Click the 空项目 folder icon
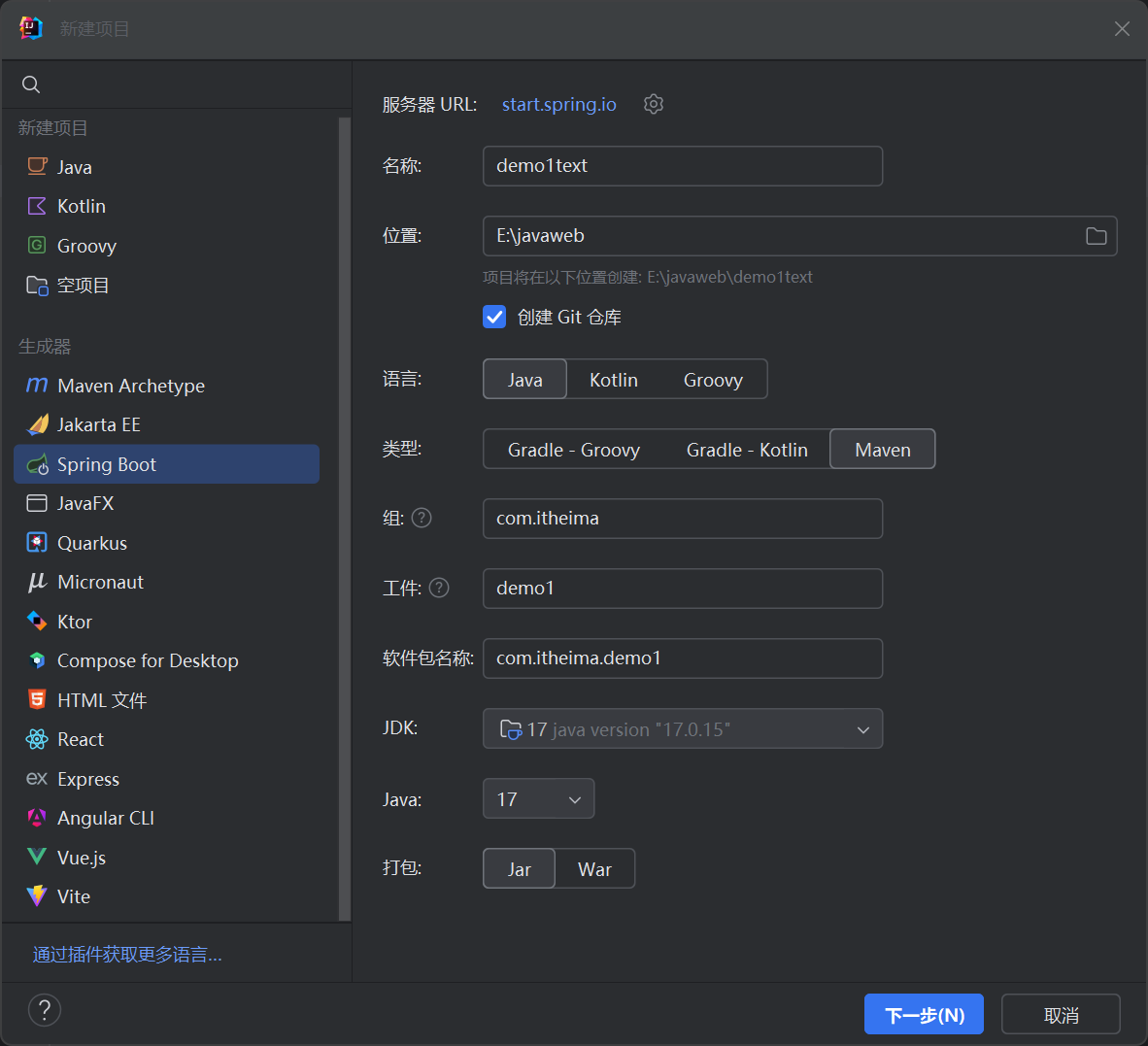Viewport: 1148px width, 1046px height. [37, 285]
